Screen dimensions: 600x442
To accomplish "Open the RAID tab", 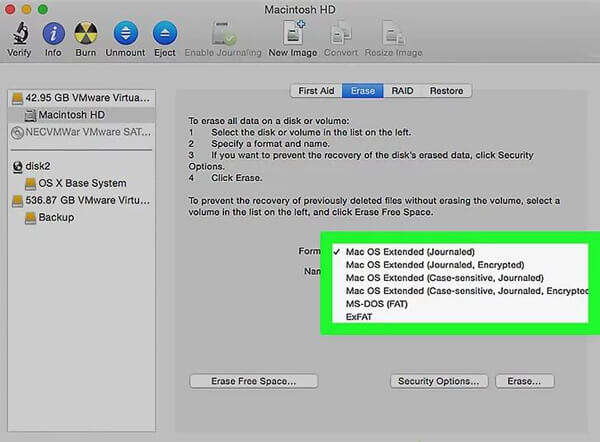I will (403, 91).
